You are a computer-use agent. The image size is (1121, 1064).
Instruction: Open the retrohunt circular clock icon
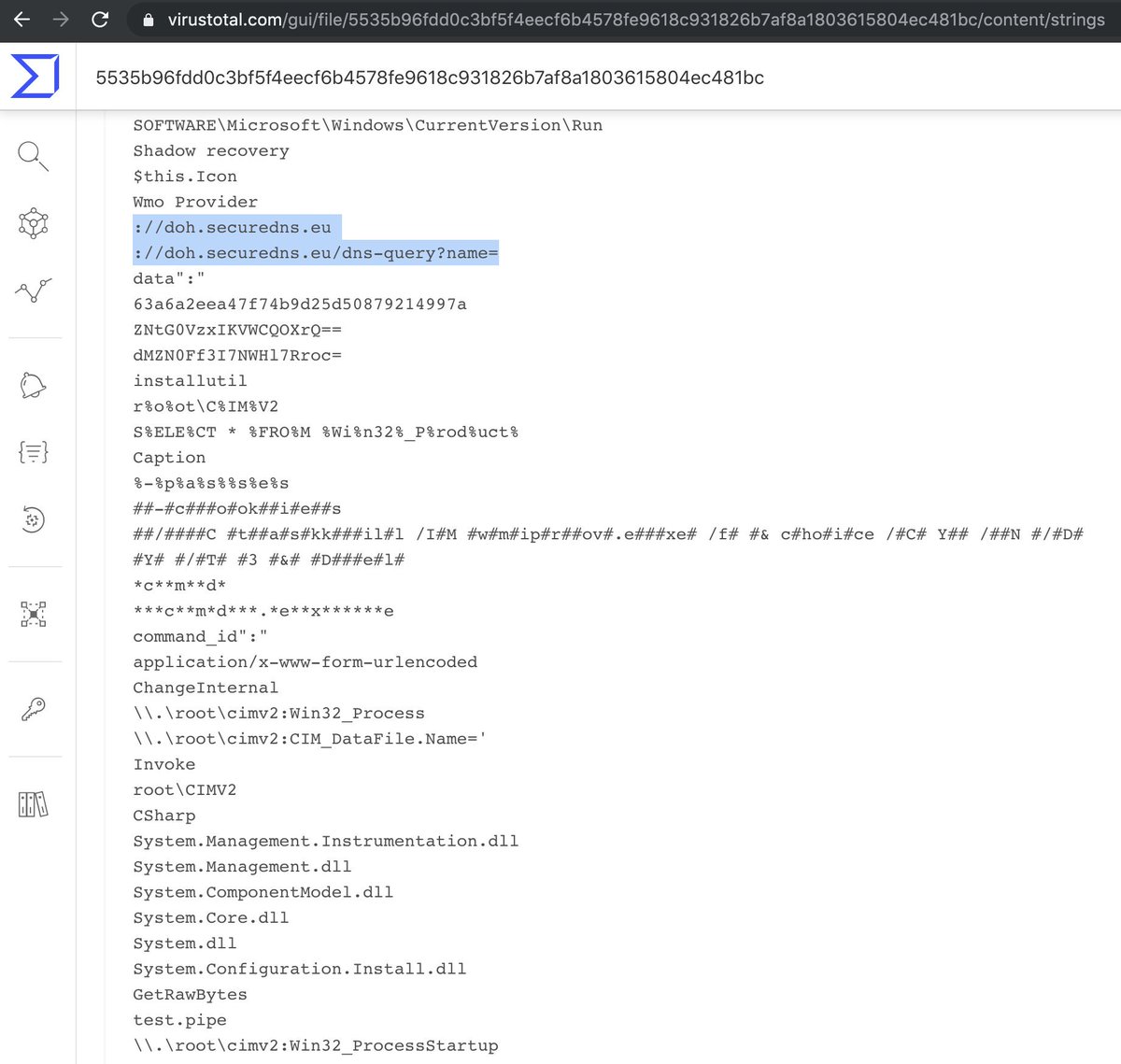click(34, 519)
